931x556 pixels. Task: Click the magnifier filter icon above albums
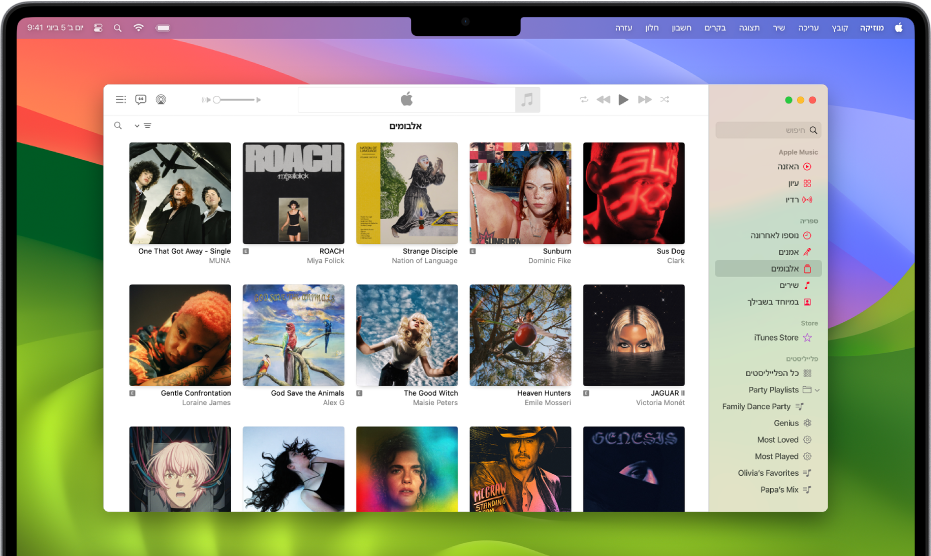click(118, 126)
